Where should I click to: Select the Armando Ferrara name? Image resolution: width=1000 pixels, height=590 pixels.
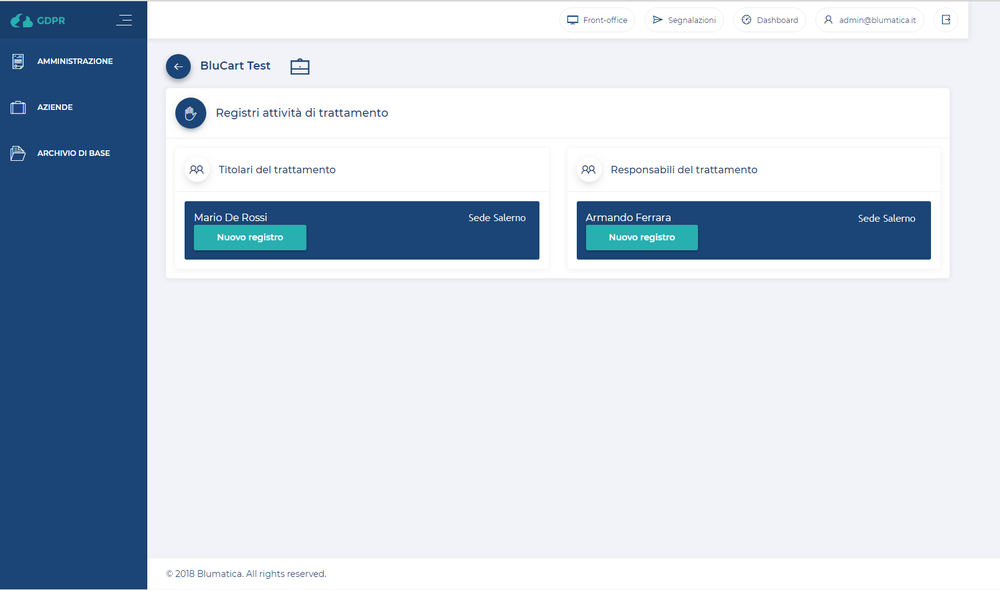[628, 218]
